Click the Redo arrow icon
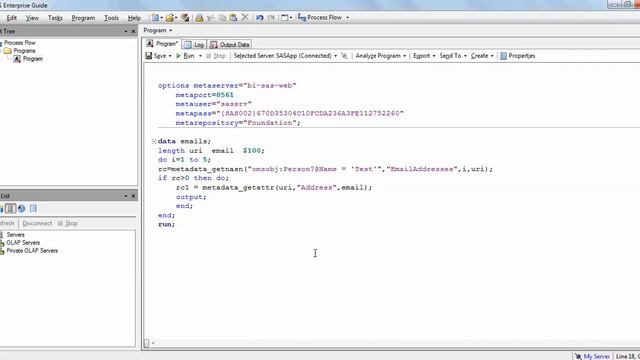The height and width of the screenshot is (360, 640). (271, 18)
